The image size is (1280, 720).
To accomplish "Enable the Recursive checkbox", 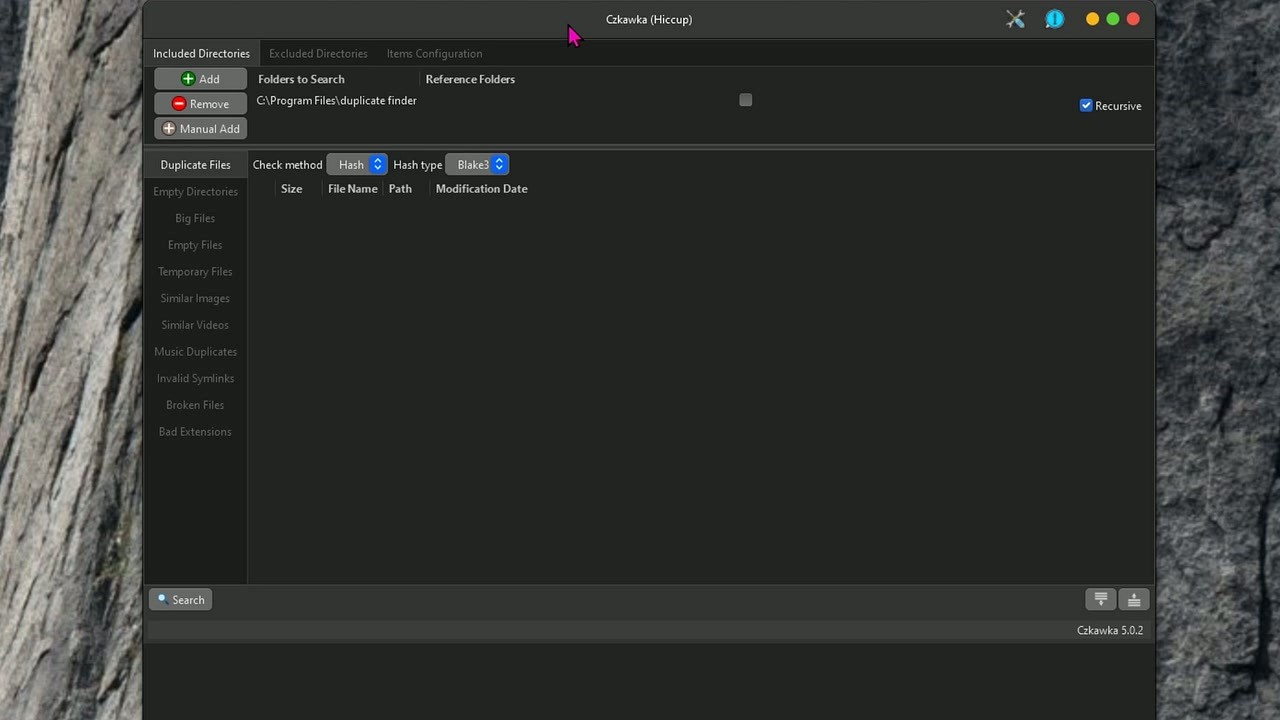I will (1086, 105).
